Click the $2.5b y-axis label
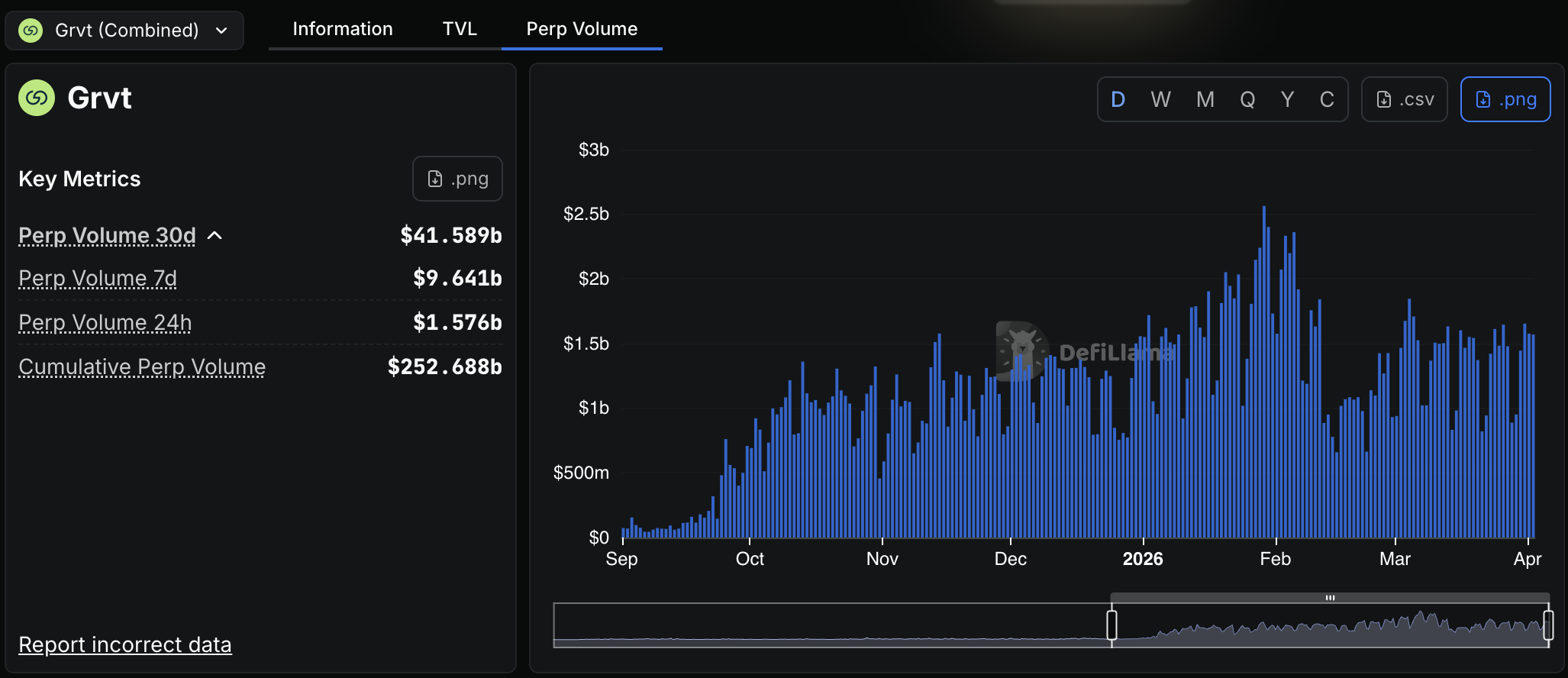 [586, 214]
